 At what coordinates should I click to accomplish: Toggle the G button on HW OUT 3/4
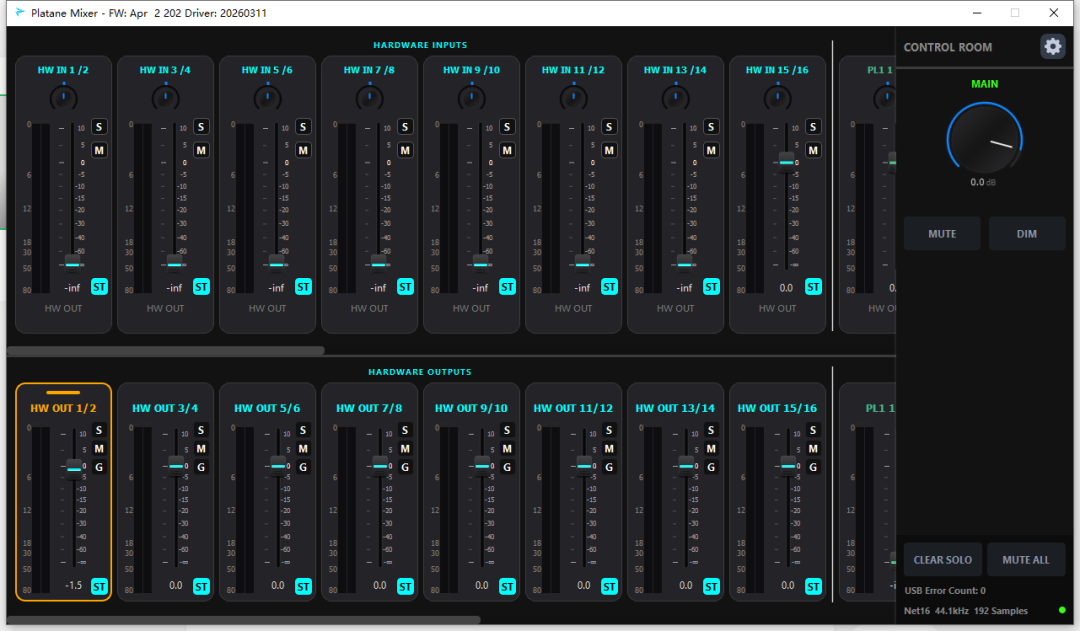click(201, 467)
